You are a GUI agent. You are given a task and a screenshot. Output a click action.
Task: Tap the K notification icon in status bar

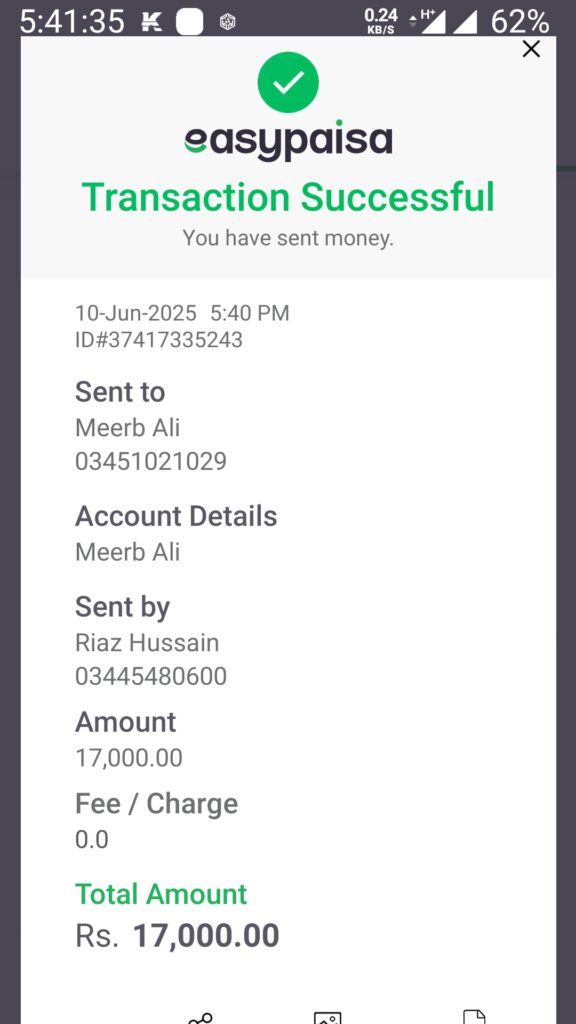pos(152,23)
